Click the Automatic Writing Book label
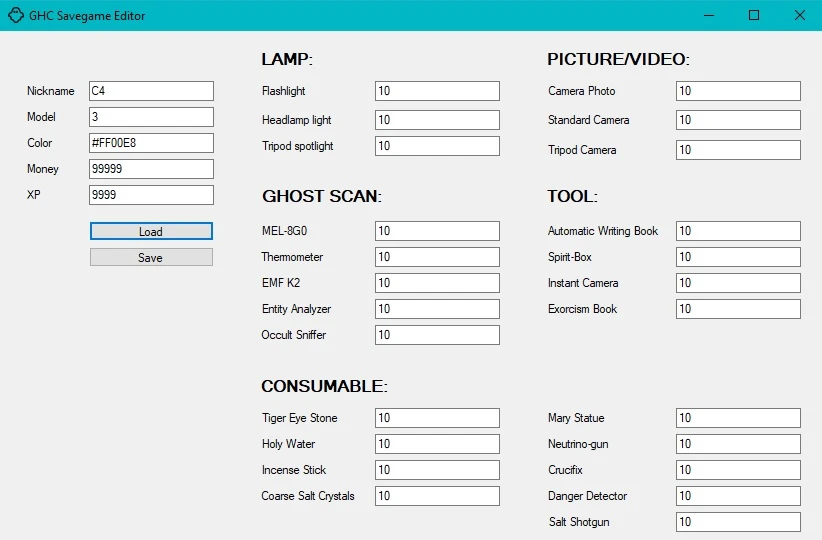Viewport: 822px width, 540px height. click(x=603, y=231)
